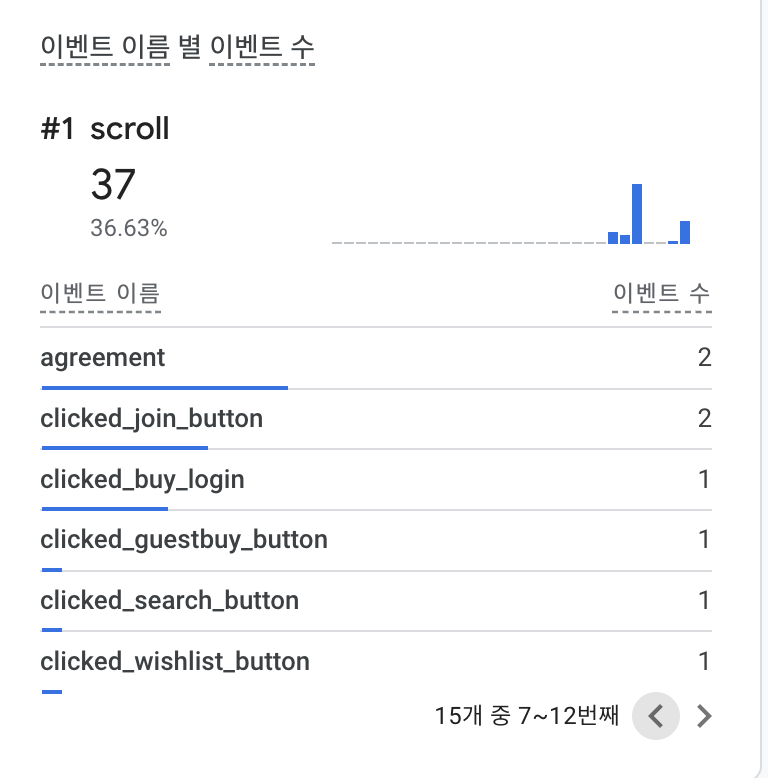This screenshot has width=768, height=778.
Task: Click the clicked_join_button blue progress bar
Action: (124, 448)
